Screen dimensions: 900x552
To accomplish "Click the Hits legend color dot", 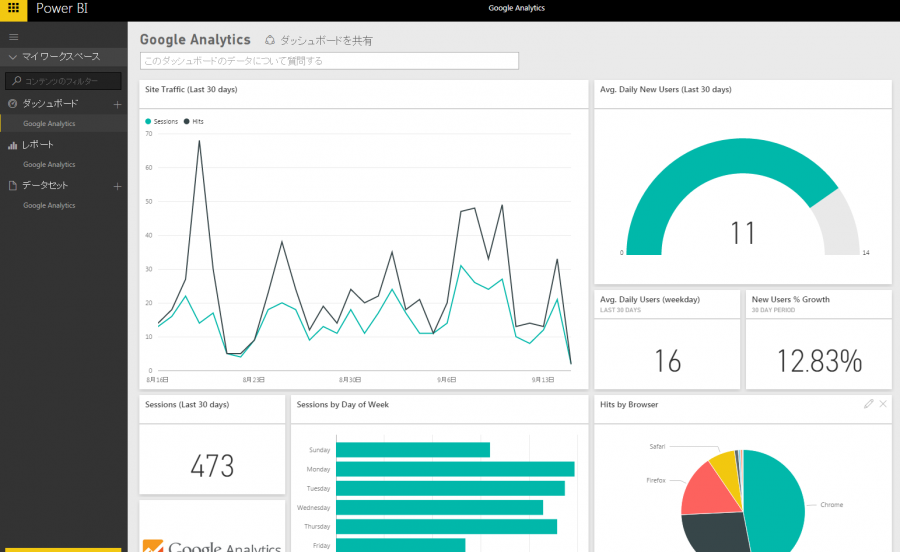I will 187,122.
